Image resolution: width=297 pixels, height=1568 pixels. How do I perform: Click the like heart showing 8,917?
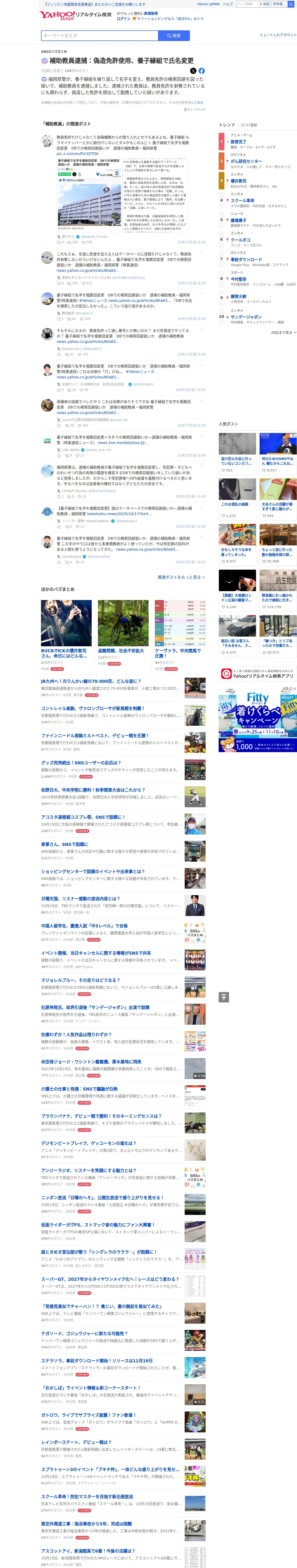(x=264, y=470)
